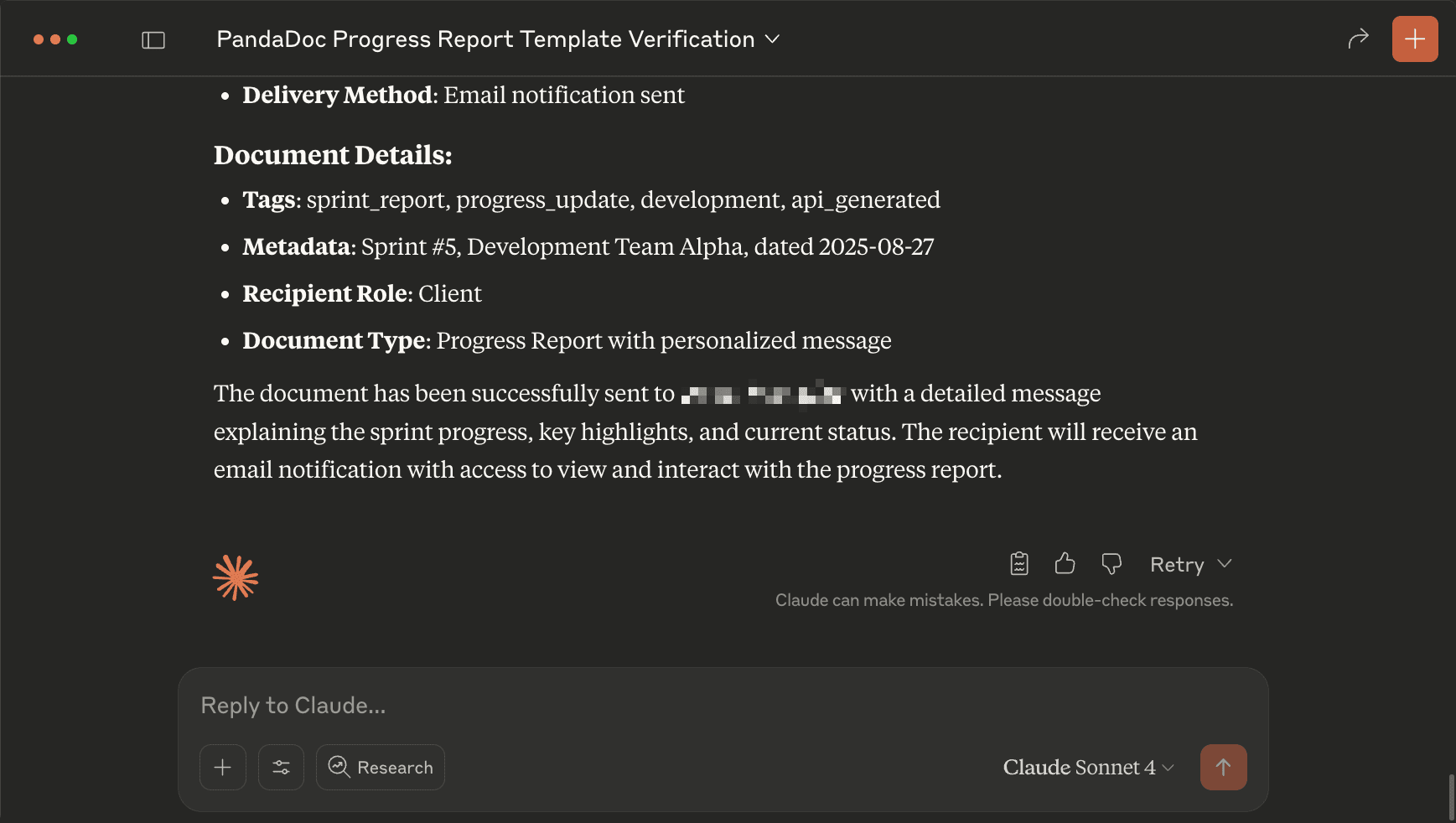Give a thumbs down to the response
This screenshot has width=1456, height=823.
1111,563
